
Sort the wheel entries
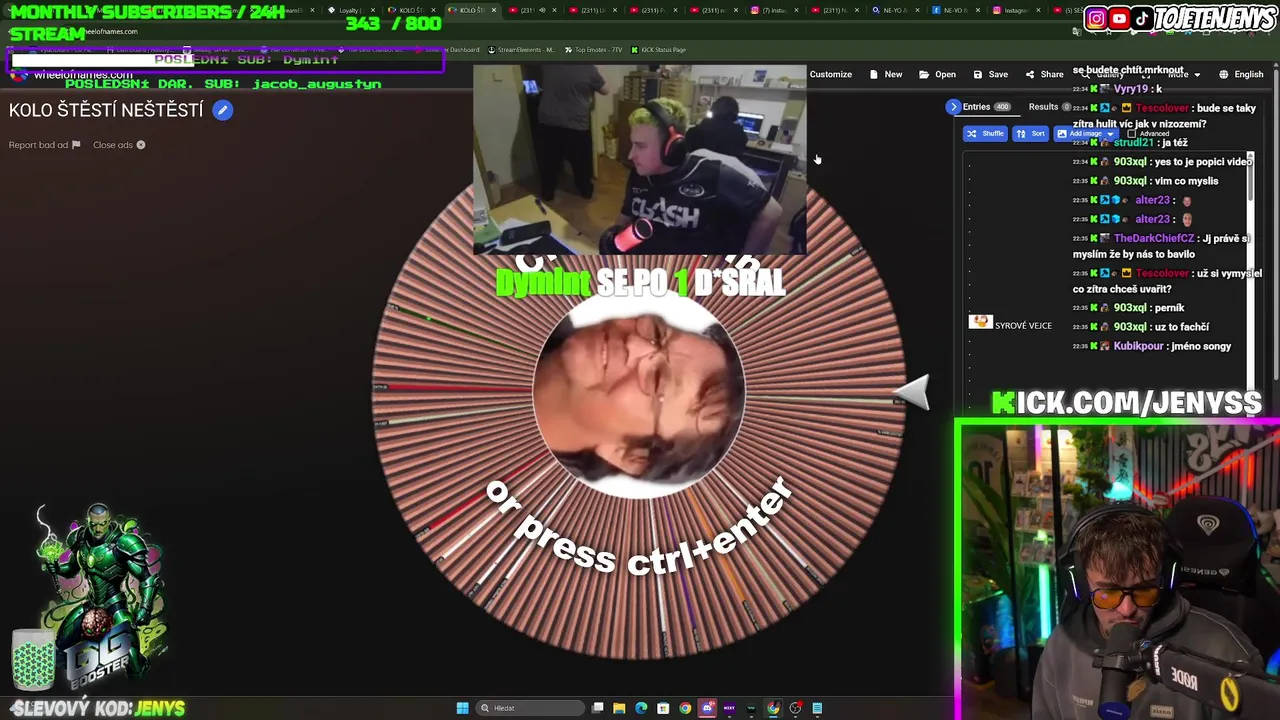(x=1031, y=133)
